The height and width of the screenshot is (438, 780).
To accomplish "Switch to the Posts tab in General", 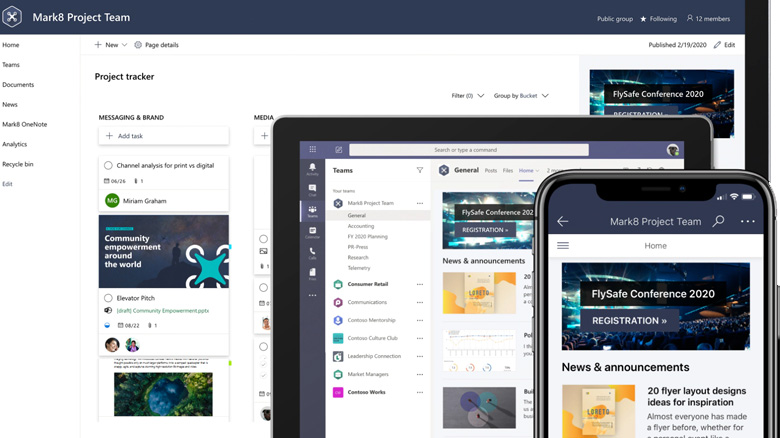I will (490, 170).
